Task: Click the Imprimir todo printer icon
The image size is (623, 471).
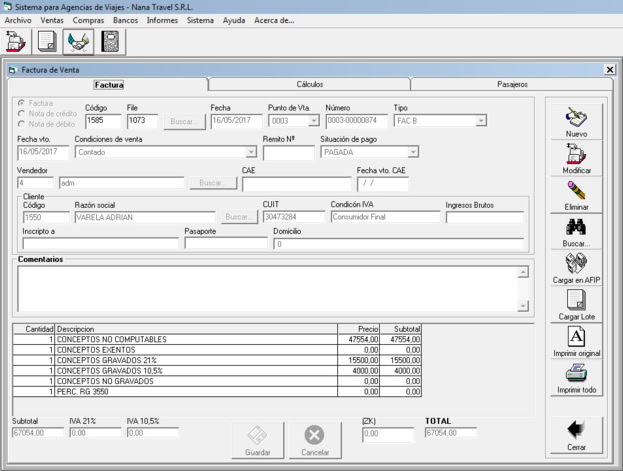Action: click(576, 377)
